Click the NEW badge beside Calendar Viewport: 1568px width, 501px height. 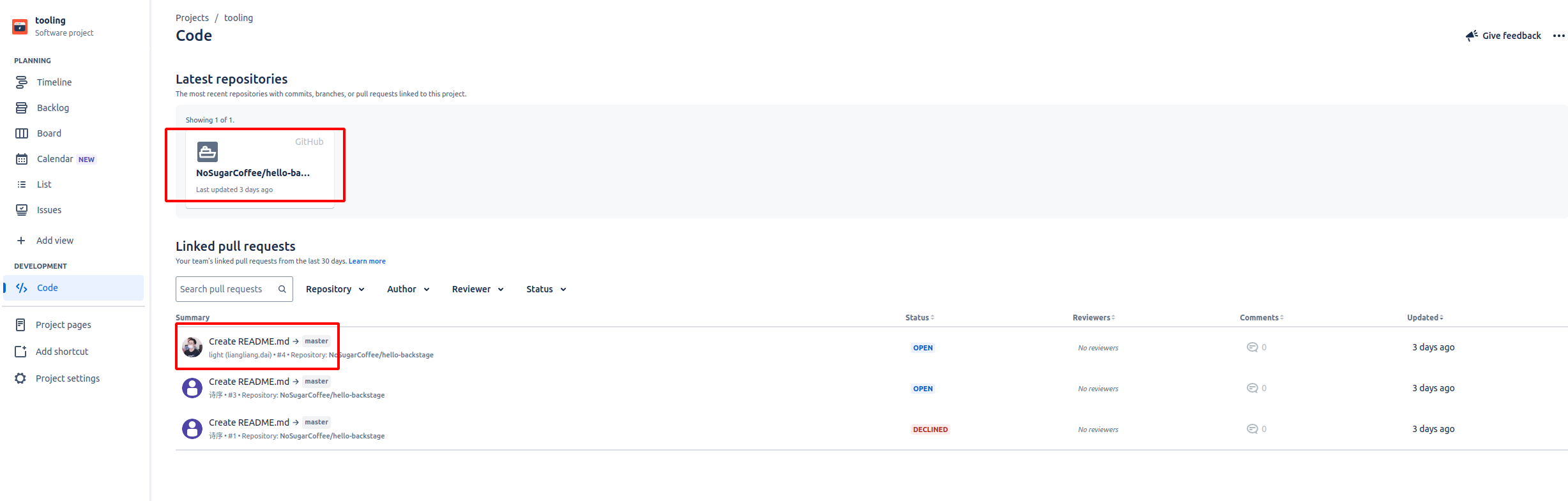86,160
